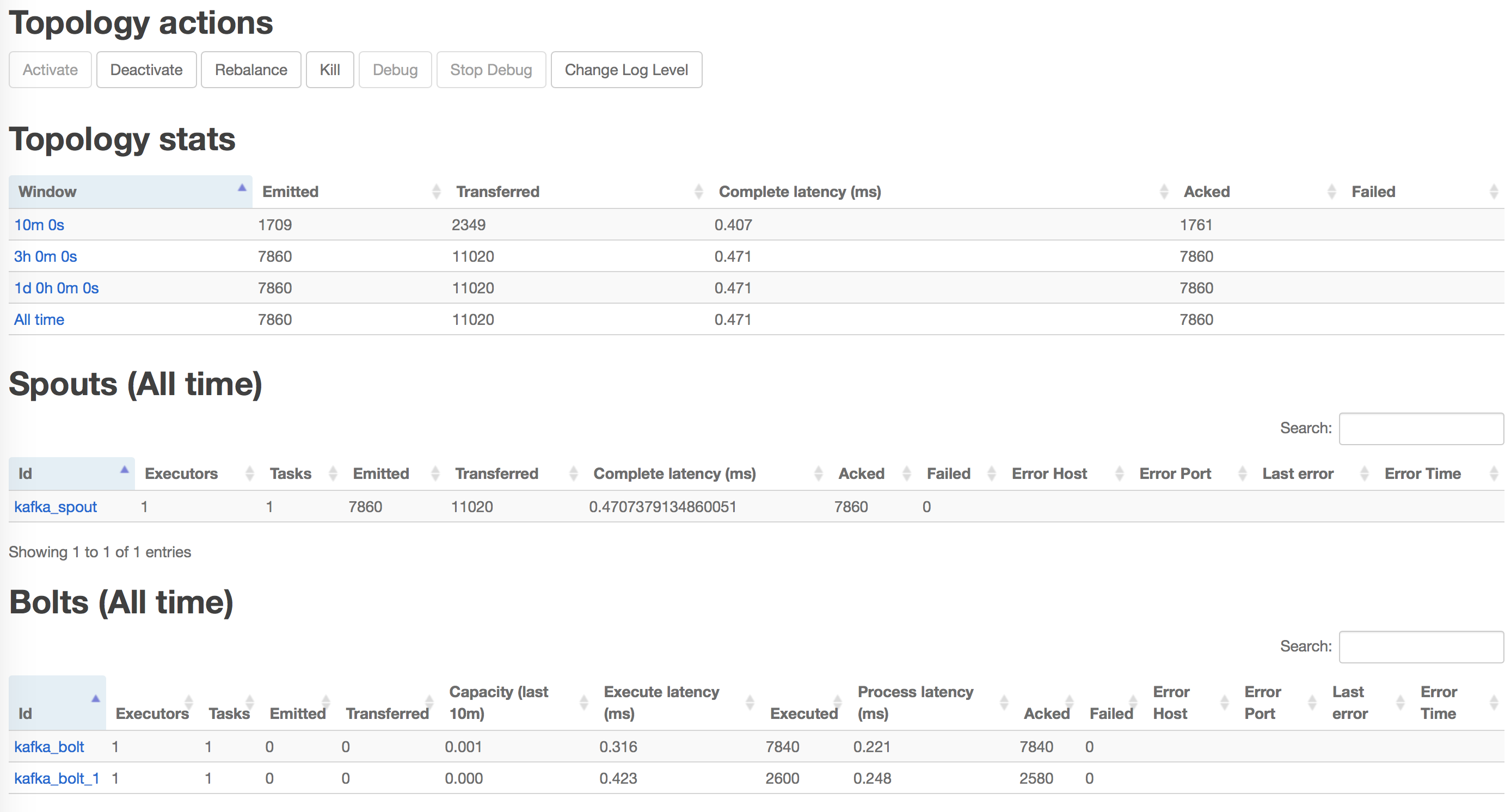Sort topology stats by Transferred column
1511x812 pixels.
click(497, 192)
